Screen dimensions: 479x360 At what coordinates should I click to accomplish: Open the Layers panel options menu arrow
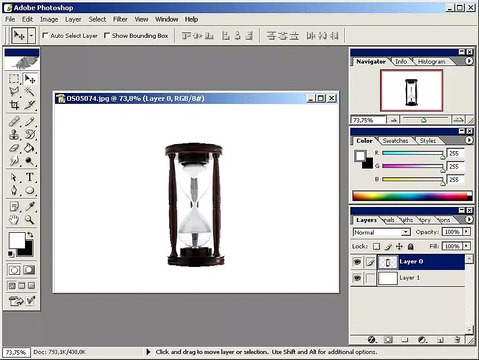[x=469, y=219]
